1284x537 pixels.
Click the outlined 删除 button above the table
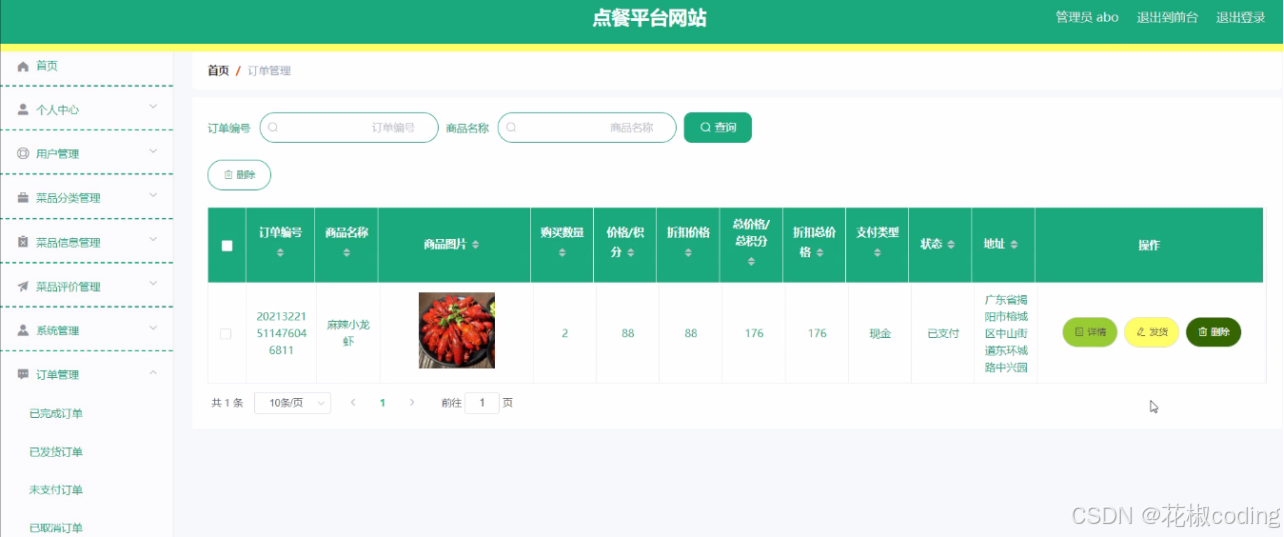(x=239, y=175)
